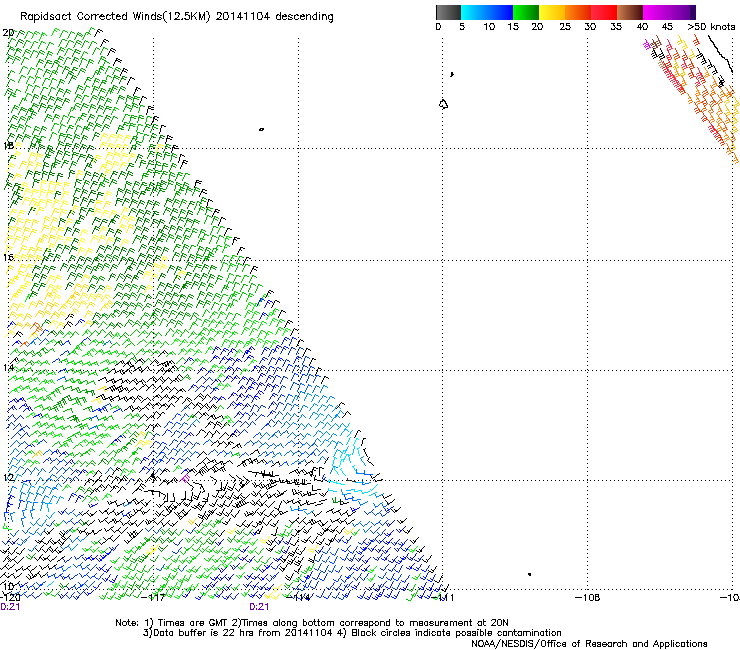Image resolution: width=740 pixels, height=650 pixels.
Task: Select the yellow 20-25 knots color segment
Action: [552, 12]
